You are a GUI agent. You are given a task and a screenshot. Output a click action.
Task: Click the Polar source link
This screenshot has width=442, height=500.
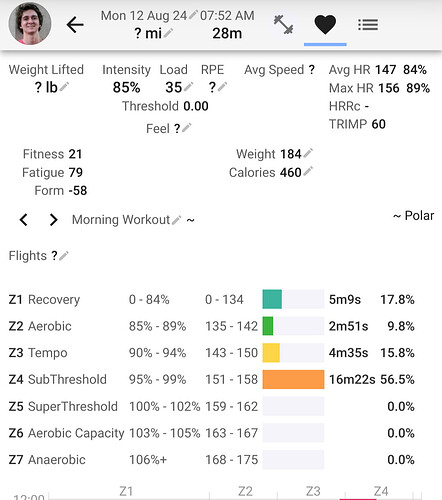(x=413, y=216)
